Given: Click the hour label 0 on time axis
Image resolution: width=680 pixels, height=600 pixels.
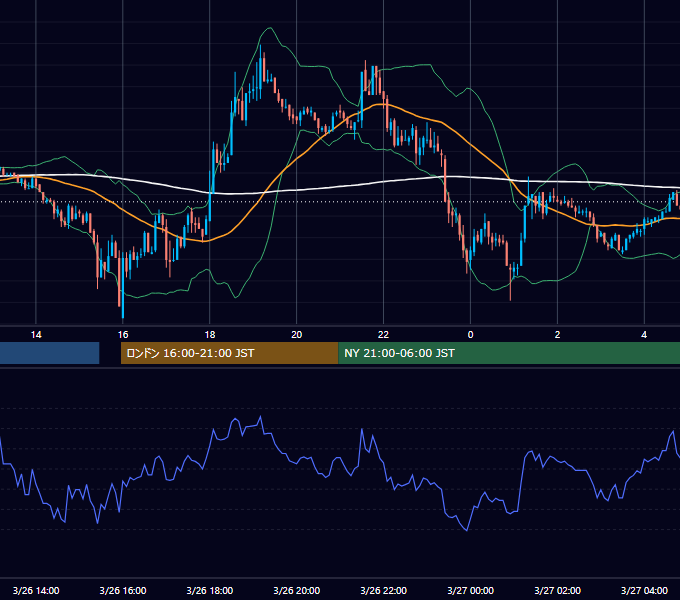Looking at the screenshot, I should click(x=471, y=335).
